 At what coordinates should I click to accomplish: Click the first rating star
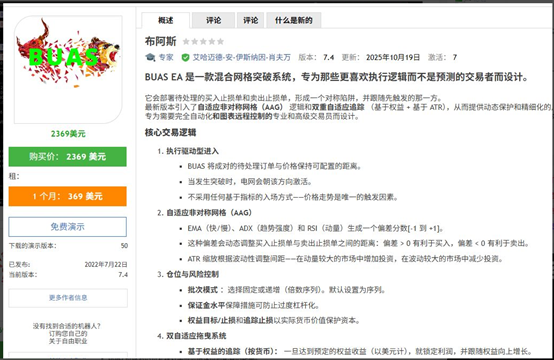pos(186,42)
